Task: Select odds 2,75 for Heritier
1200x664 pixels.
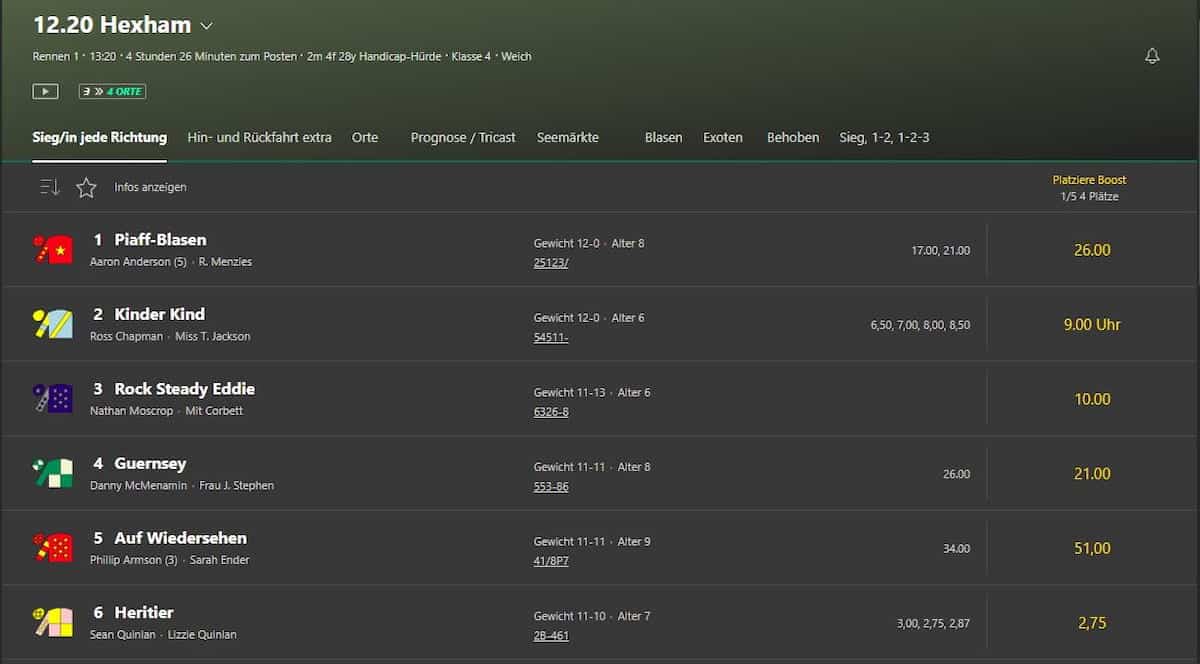Action: (x=1092, y=622)
